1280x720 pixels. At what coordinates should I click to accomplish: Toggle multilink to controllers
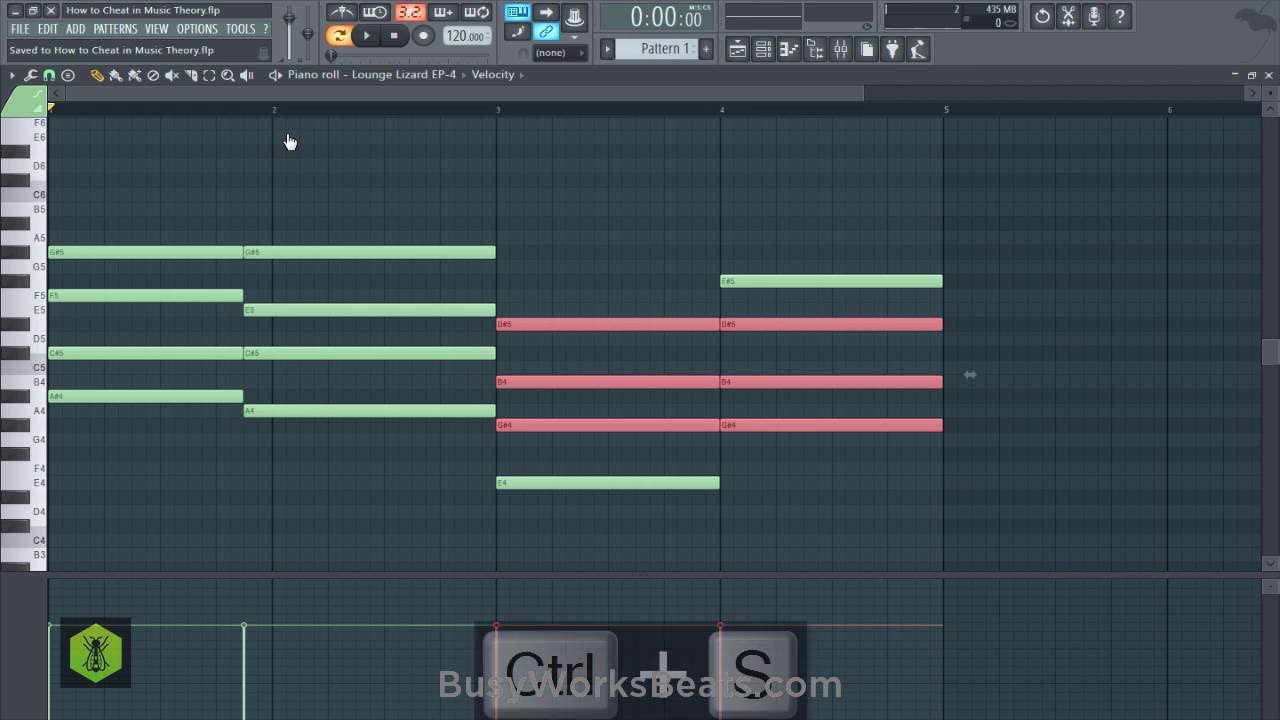[x=517, y=33]
